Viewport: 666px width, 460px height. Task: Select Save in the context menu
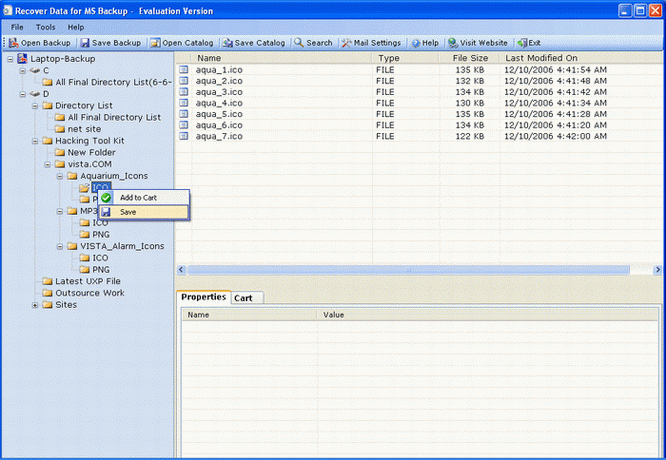128,212
